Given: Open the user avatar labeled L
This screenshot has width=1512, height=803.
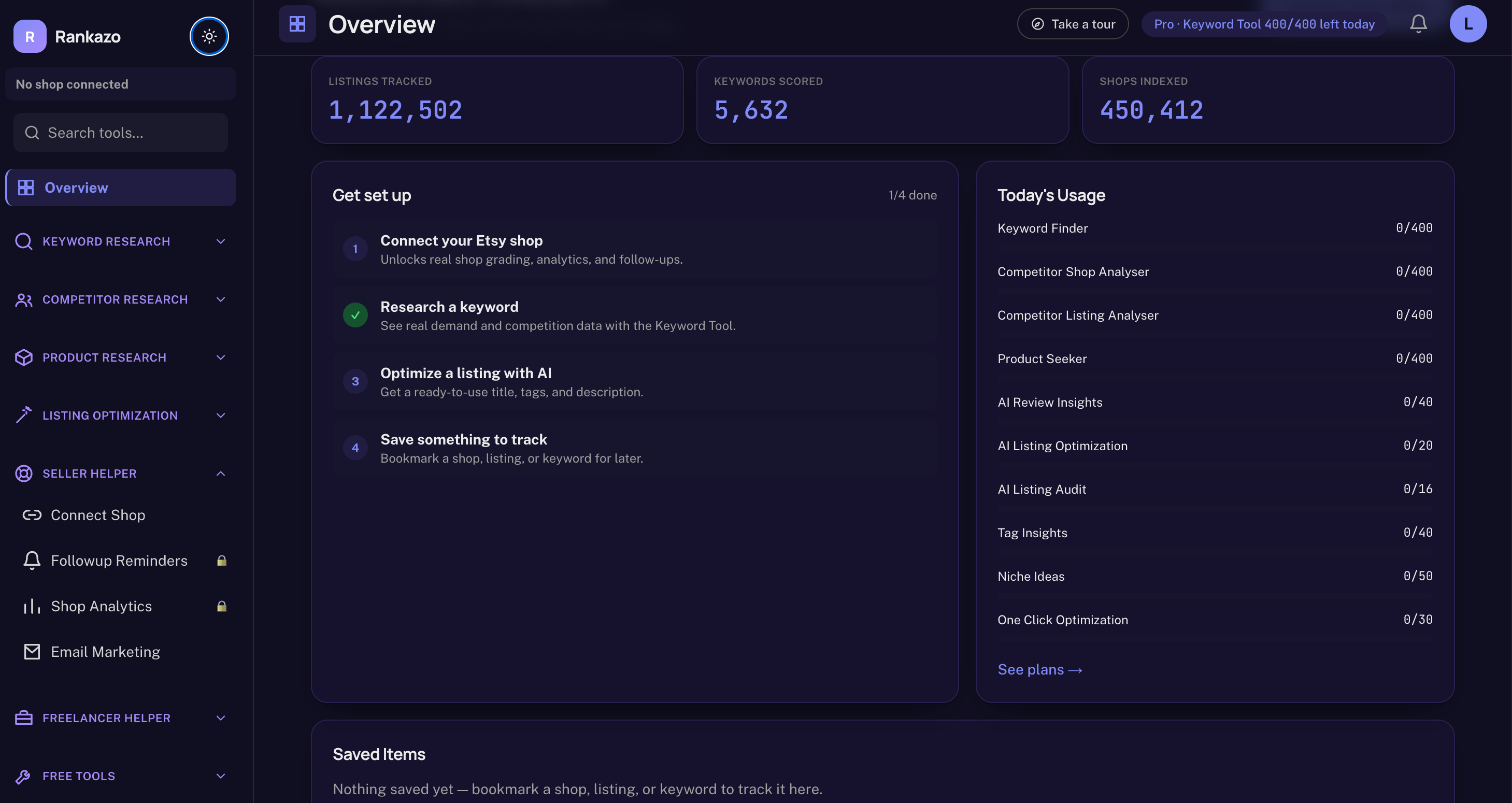Looking at the screenshot, I should [x=1467, y=24].
